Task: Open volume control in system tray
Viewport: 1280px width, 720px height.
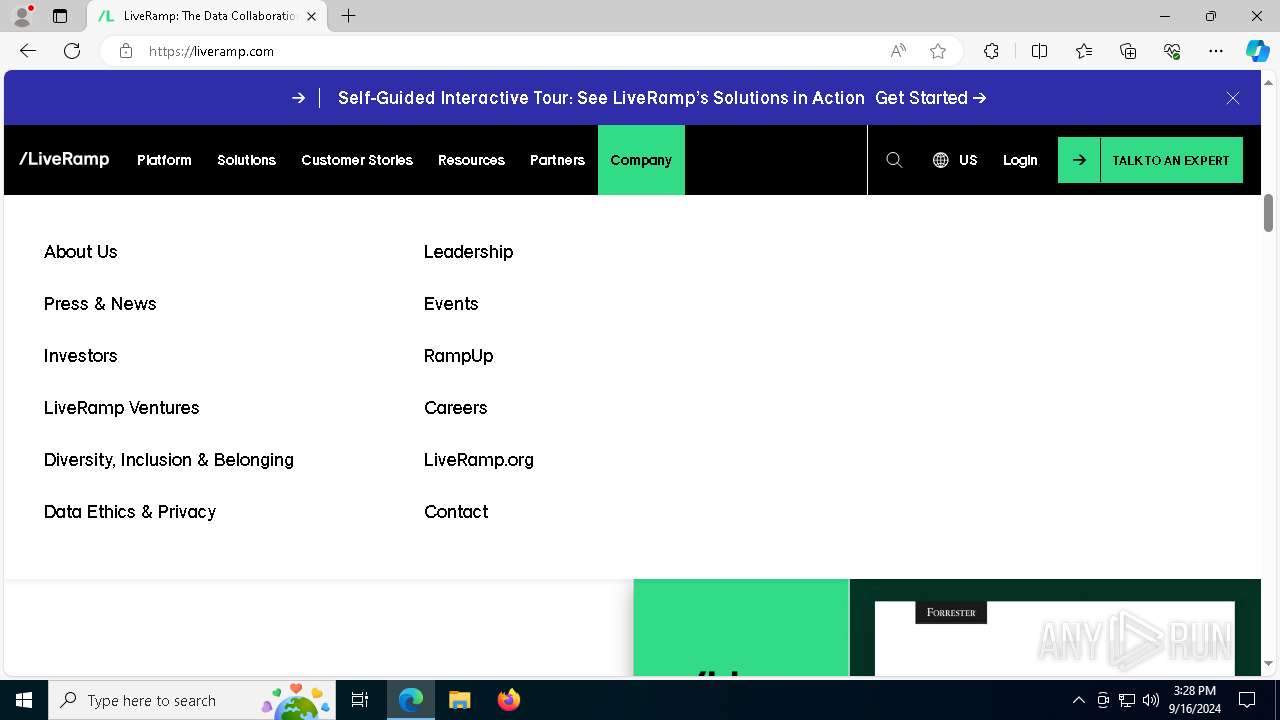Action: 1151,700
